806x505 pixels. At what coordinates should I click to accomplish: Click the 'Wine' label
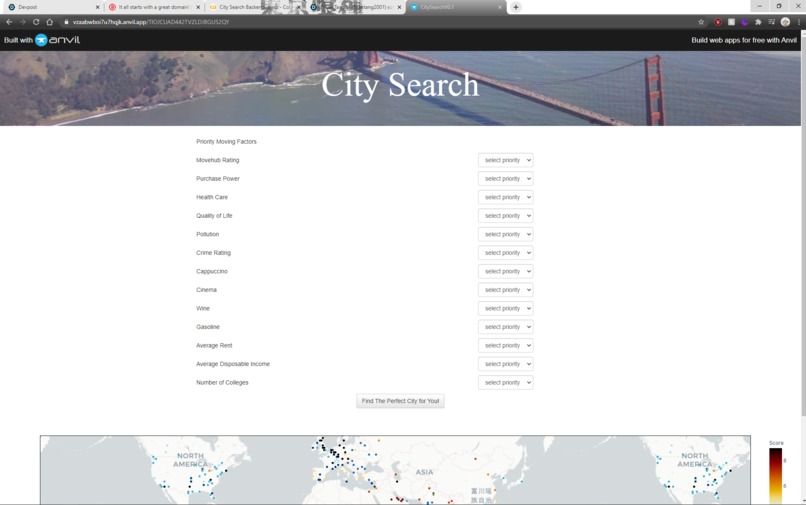click(203, 309)
